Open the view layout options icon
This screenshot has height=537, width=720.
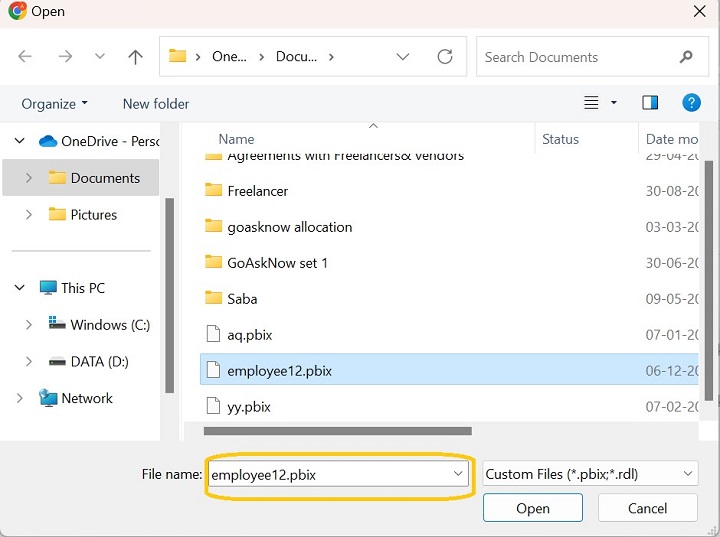coord(592,103)
